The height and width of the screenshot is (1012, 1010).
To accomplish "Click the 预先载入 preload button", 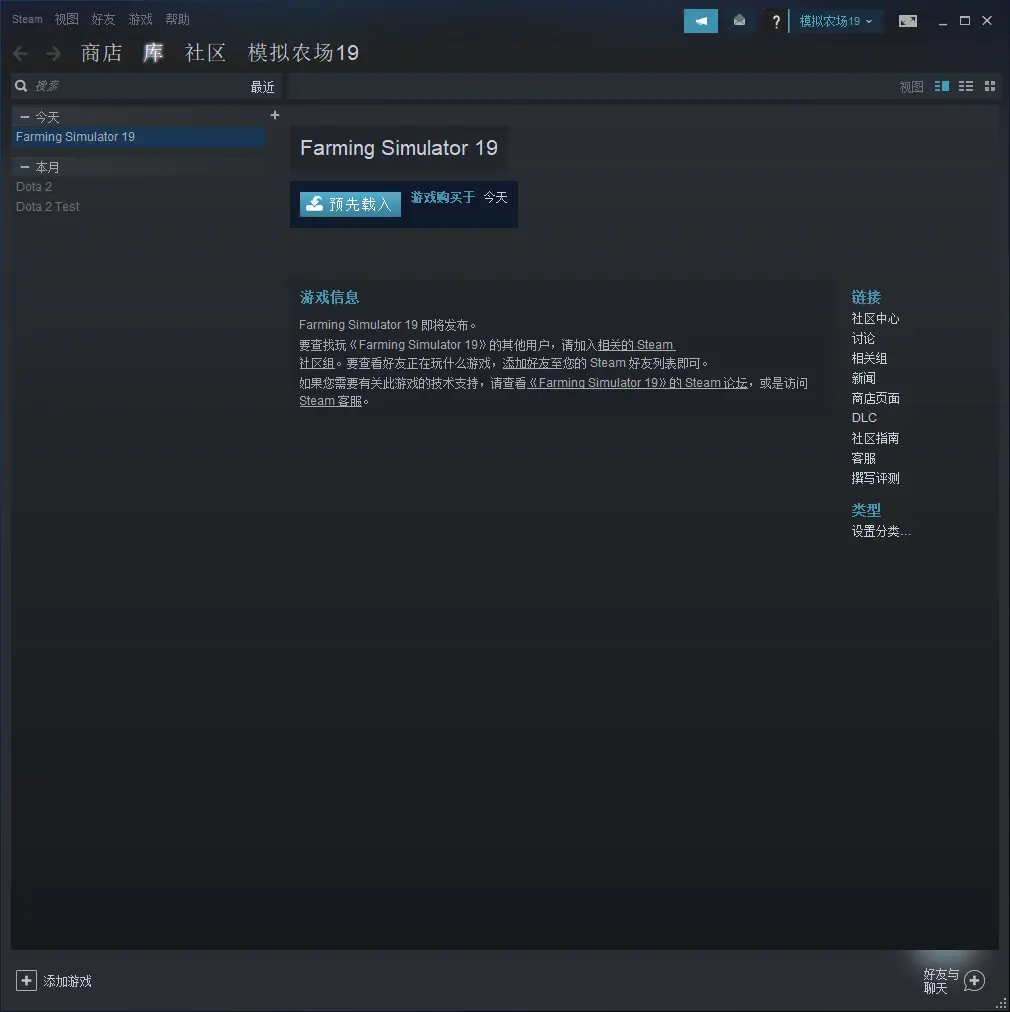I will pos(350,204).
